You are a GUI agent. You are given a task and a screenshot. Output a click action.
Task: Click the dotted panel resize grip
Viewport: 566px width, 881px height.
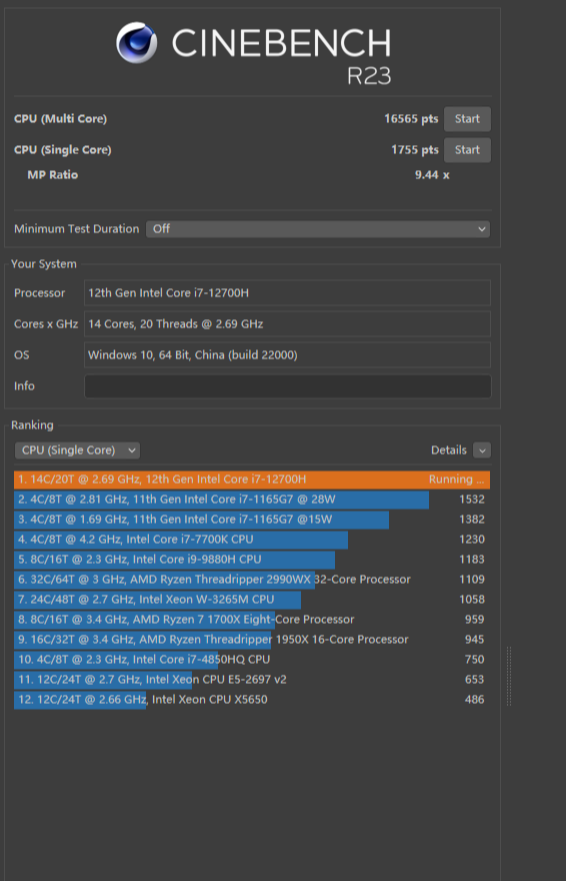point(509,676)
